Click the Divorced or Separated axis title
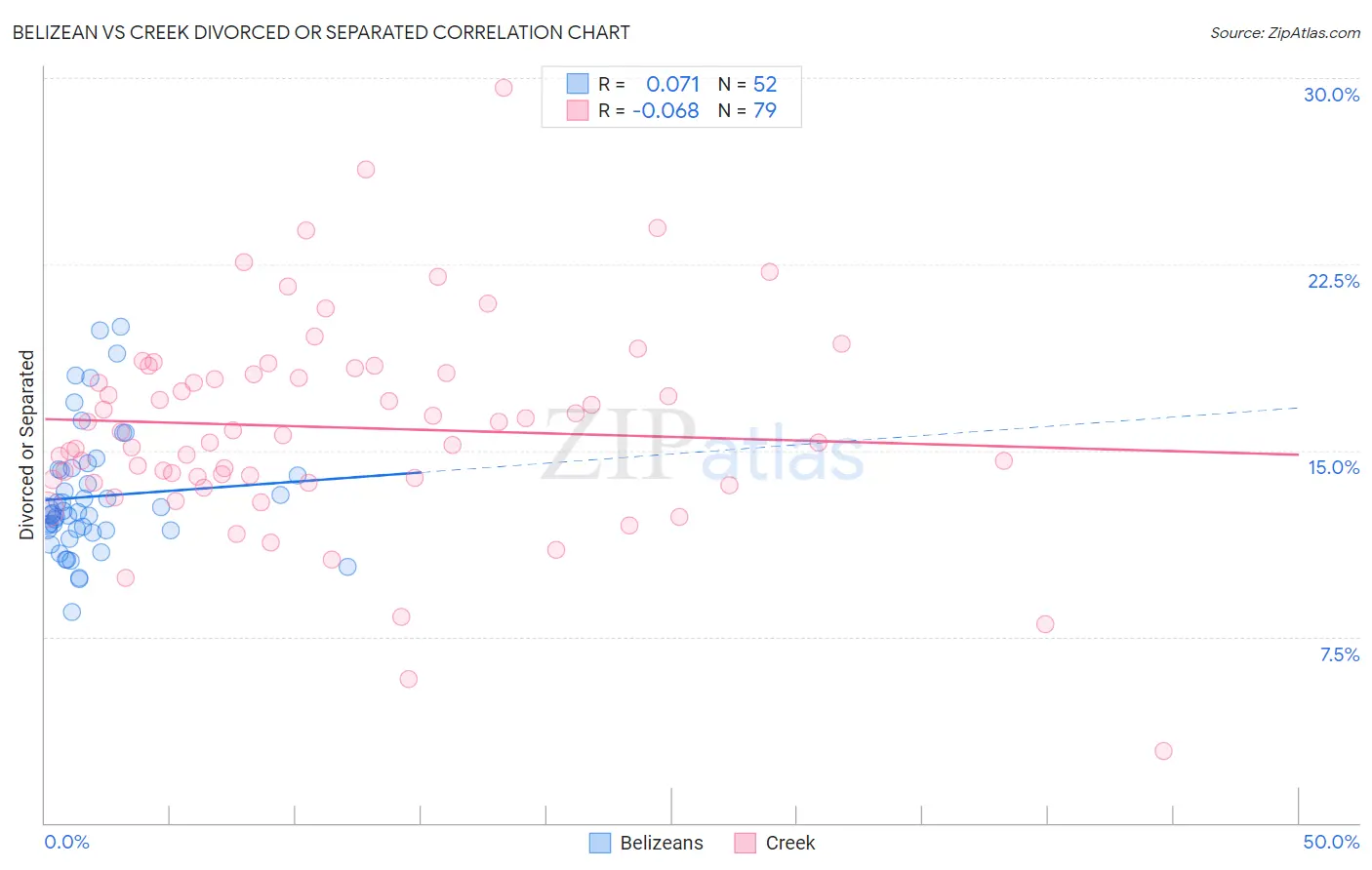1372x870 pixels. [x=26, y=445]
